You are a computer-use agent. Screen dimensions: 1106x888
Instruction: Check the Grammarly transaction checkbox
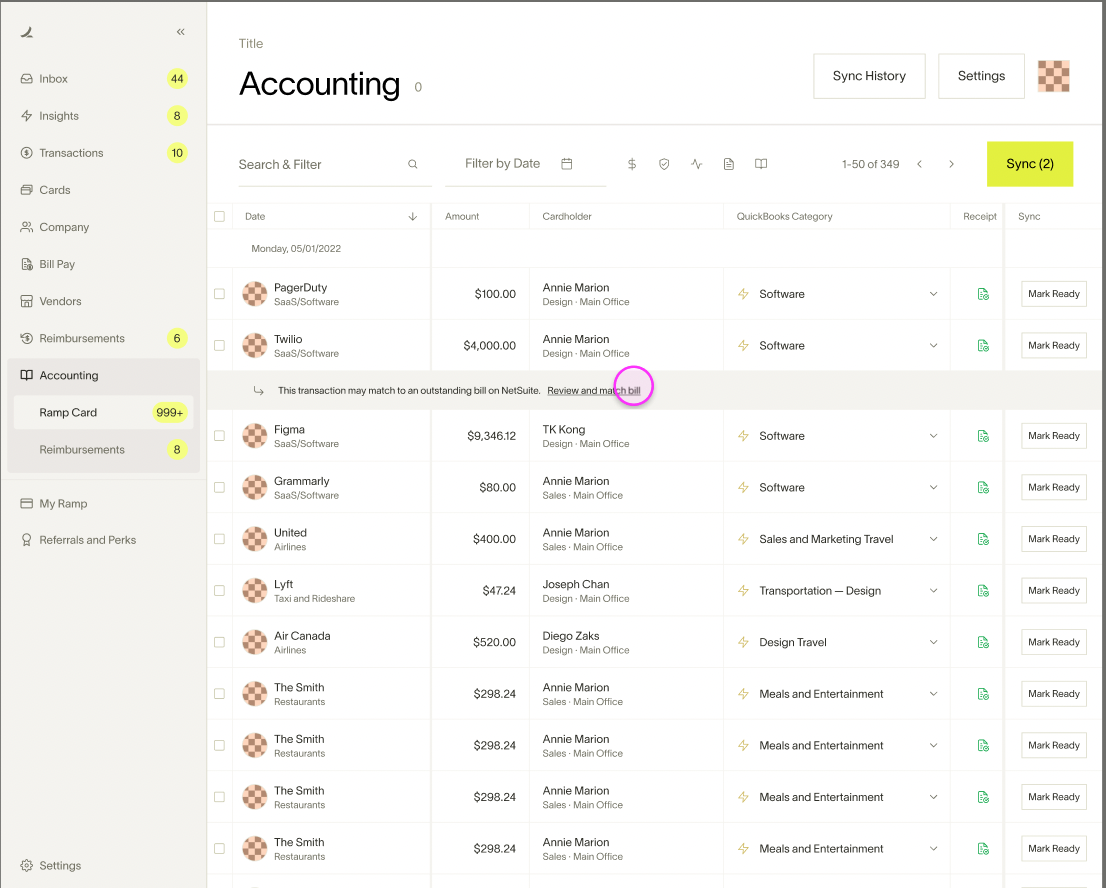click(219, 487)
